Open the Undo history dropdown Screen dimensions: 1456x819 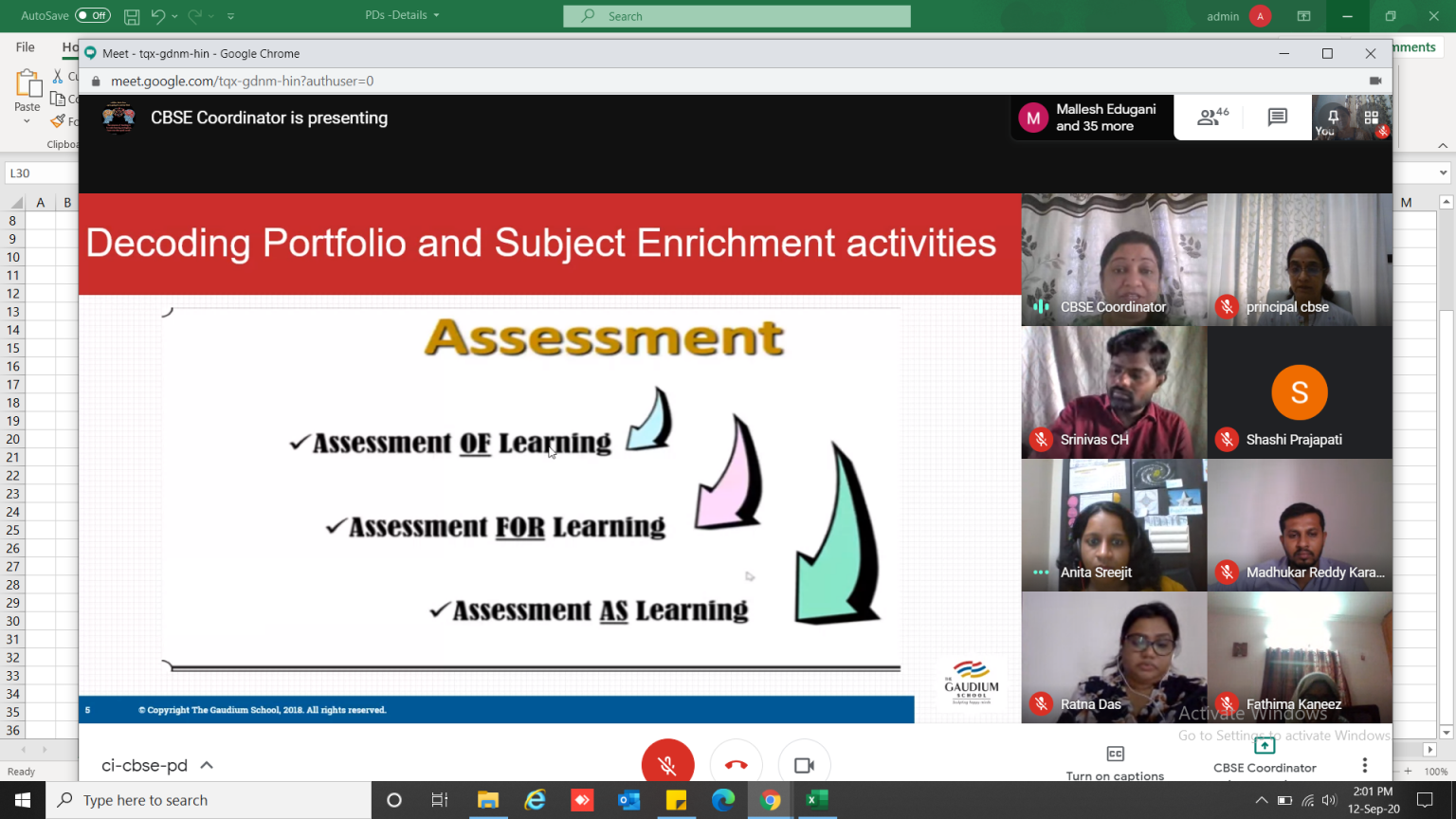coord(174,16)
